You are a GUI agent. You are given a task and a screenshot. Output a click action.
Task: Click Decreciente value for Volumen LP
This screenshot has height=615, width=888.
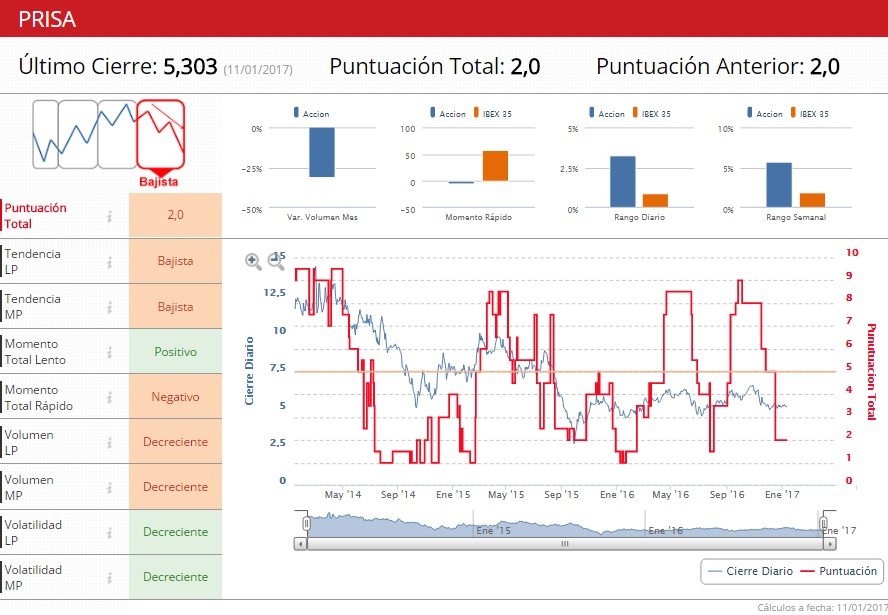point(176,442)
